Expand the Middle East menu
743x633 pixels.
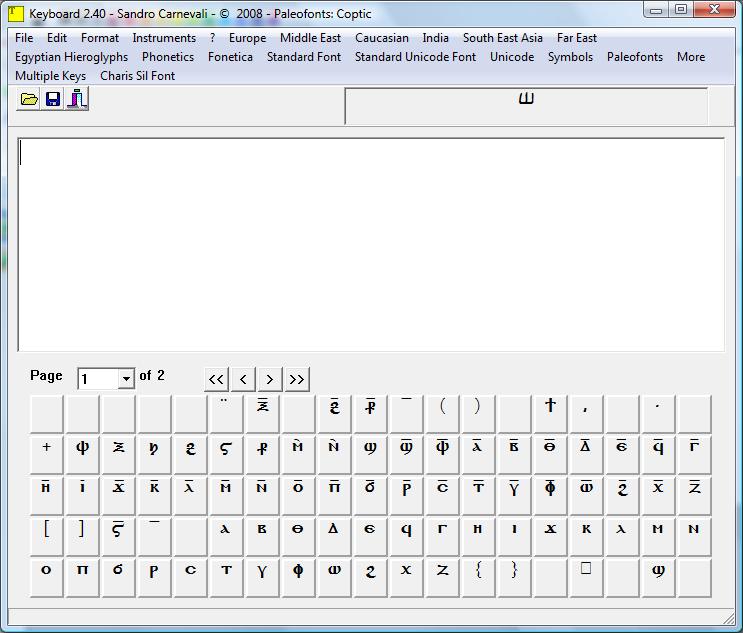click(x=310, y=38)
